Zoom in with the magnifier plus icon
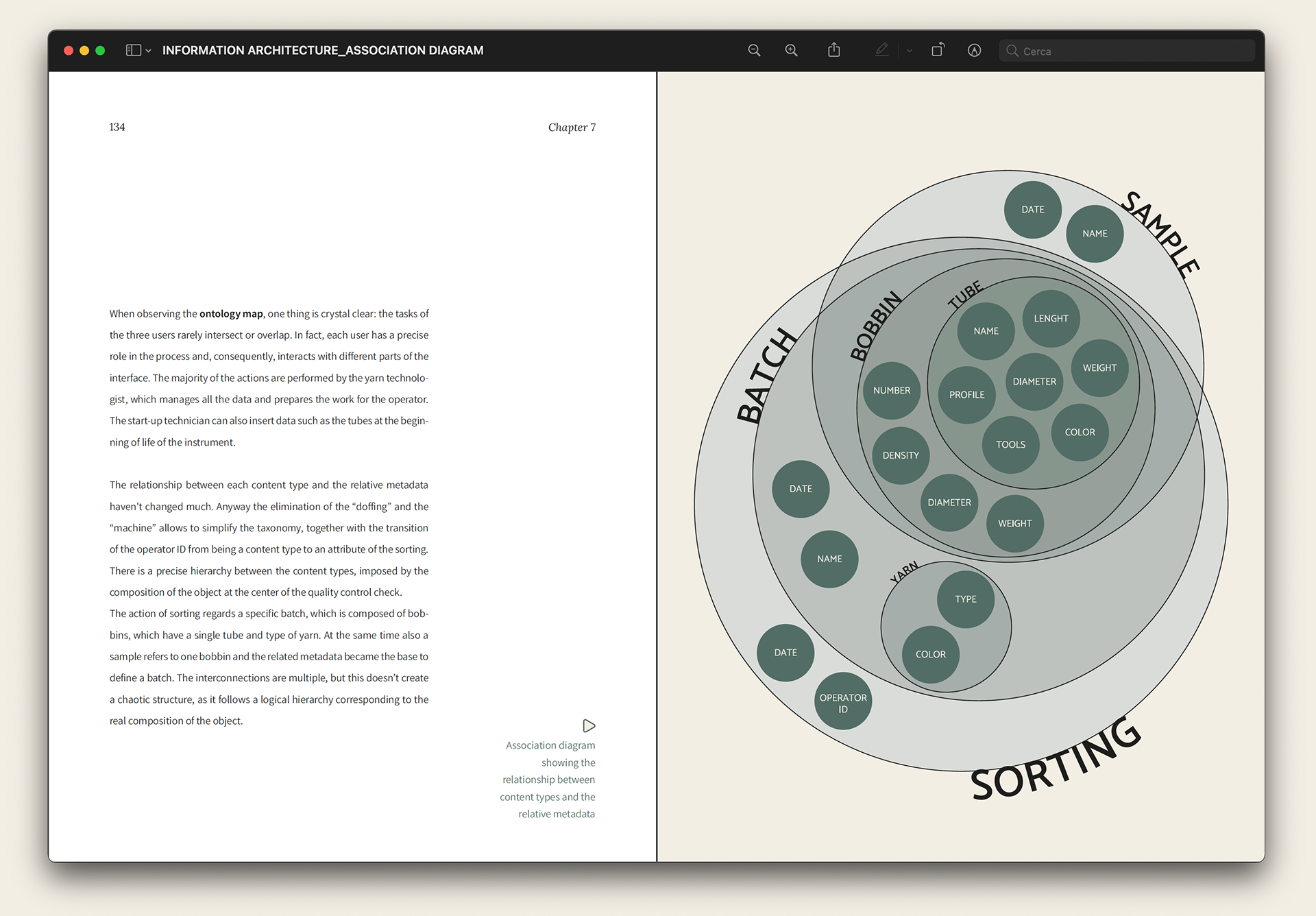This screenshot has width=1316, height=916. 791,50
